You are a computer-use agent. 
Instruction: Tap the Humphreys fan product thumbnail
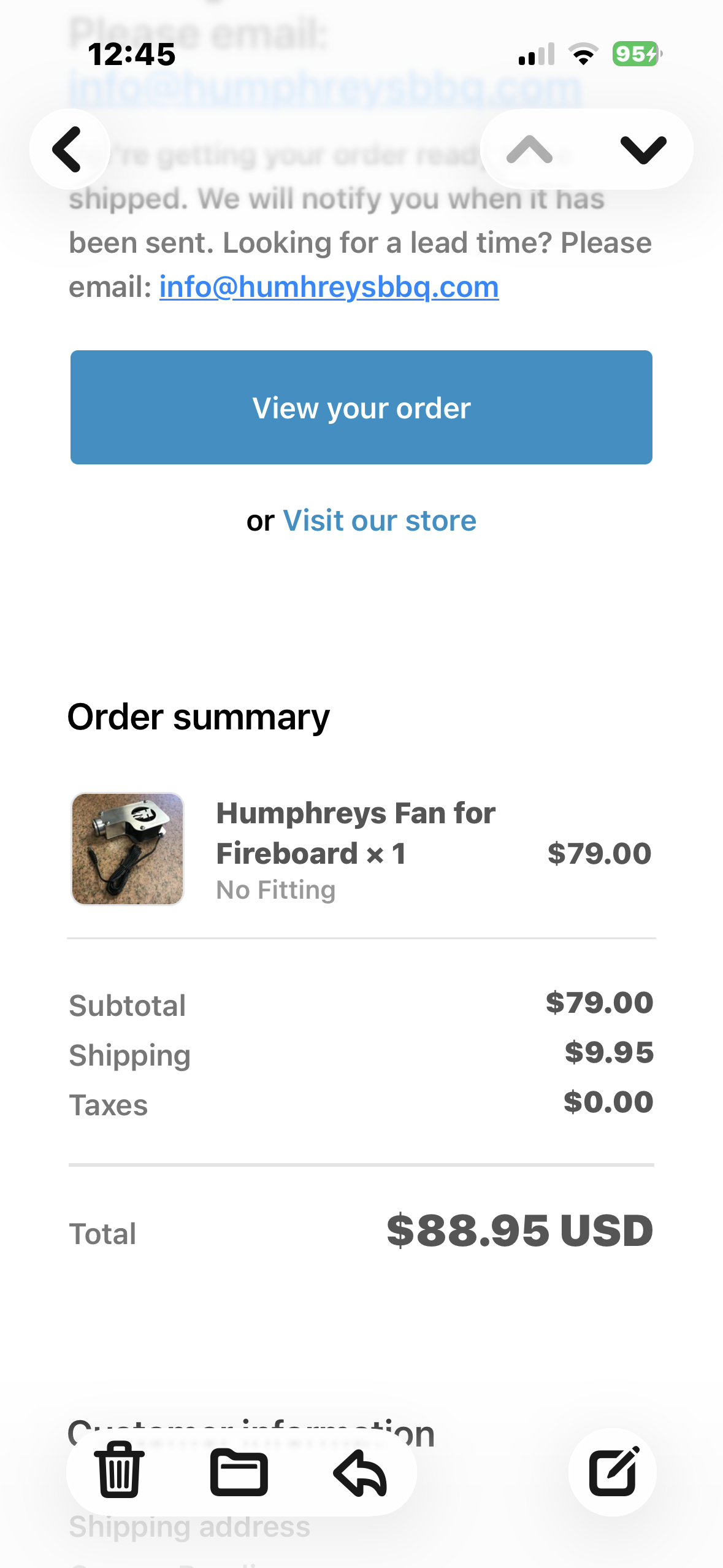click(x=128, y=849)
